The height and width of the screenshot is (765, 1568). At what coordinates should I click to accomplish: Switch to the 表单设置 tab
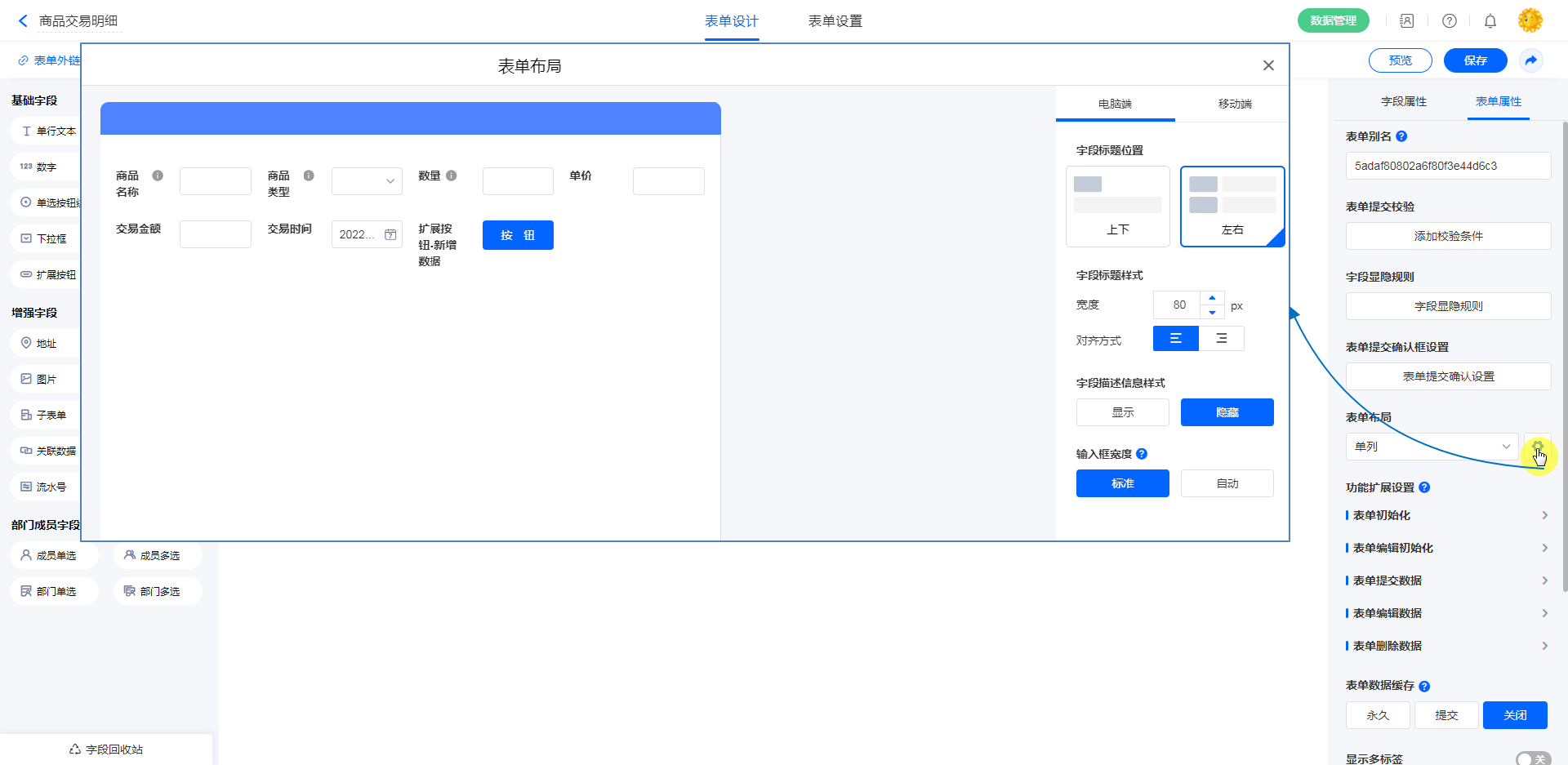[835, 21]
